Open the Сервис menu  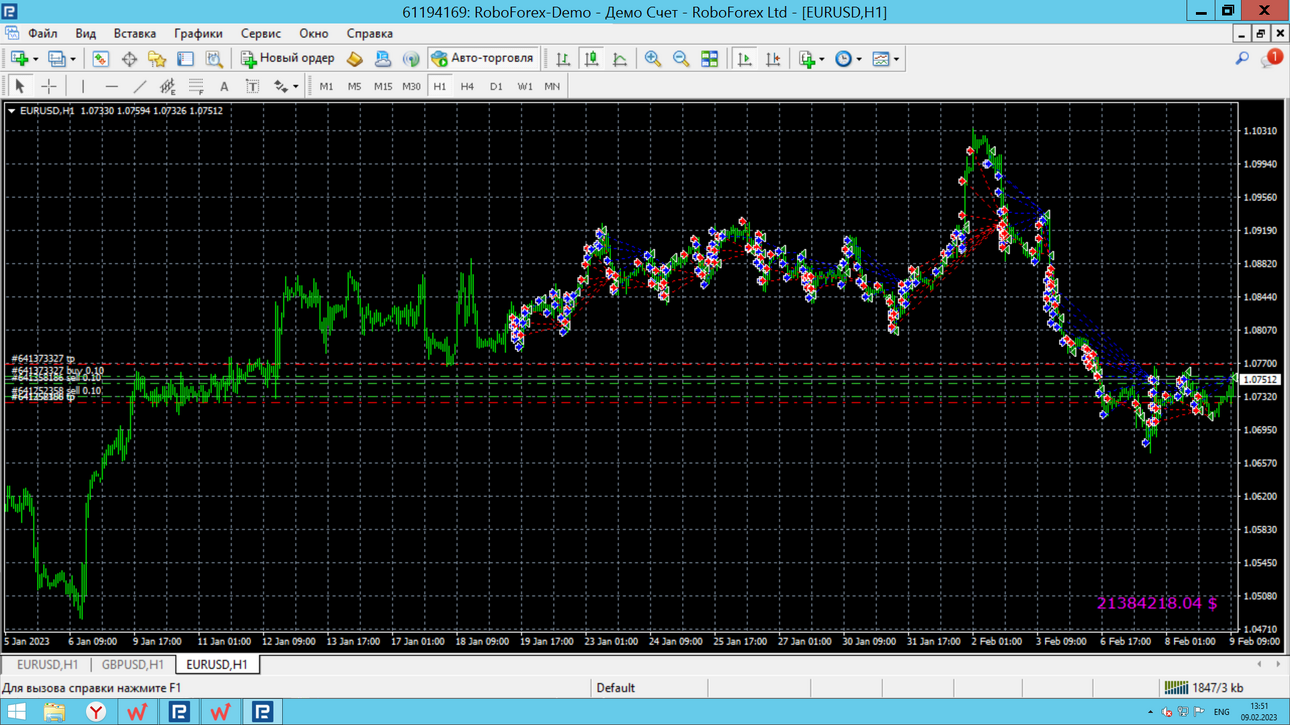pyautogui.click(x=260, y=33)
